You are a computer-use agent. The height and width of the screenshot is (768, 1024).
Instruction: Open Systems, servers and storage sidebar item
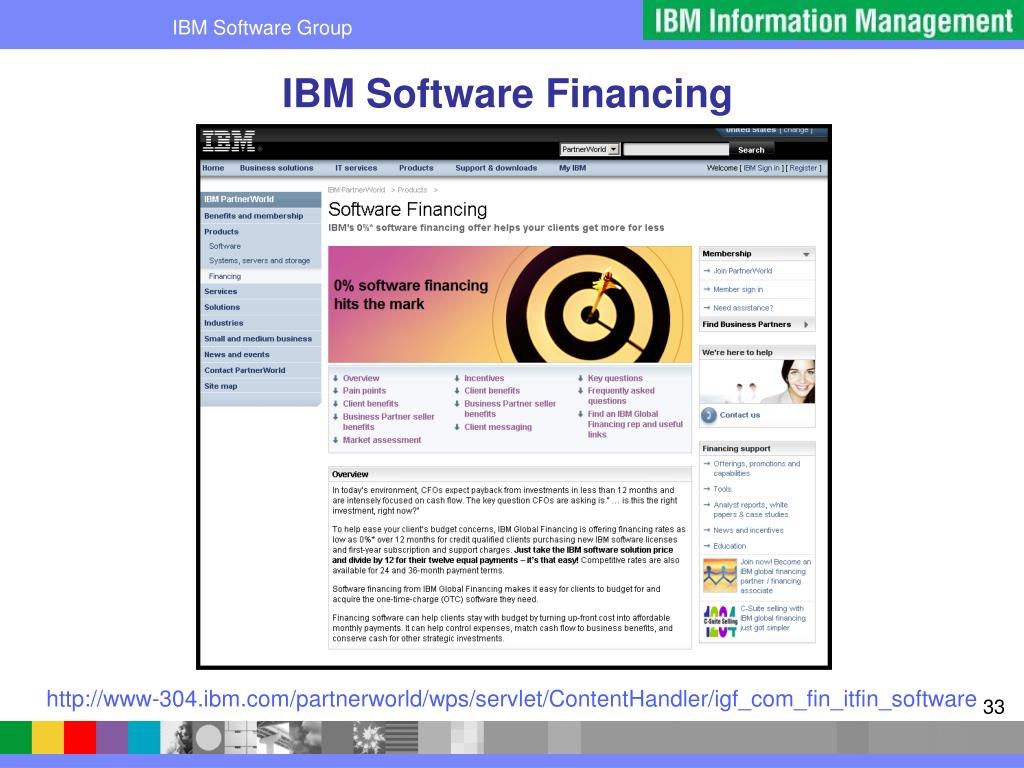(259, 261)
